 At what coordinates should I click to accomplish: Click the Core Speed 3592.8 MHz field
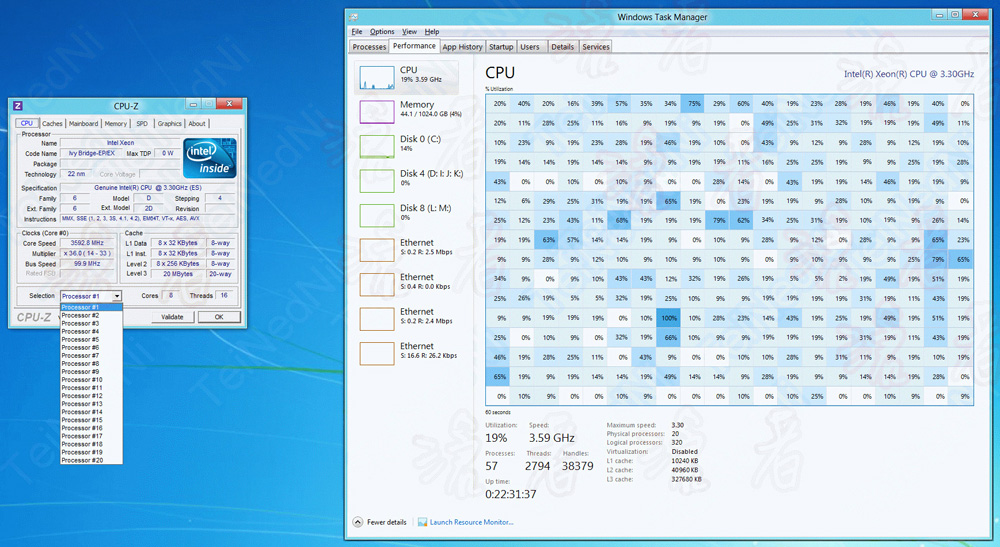(87, 243)
